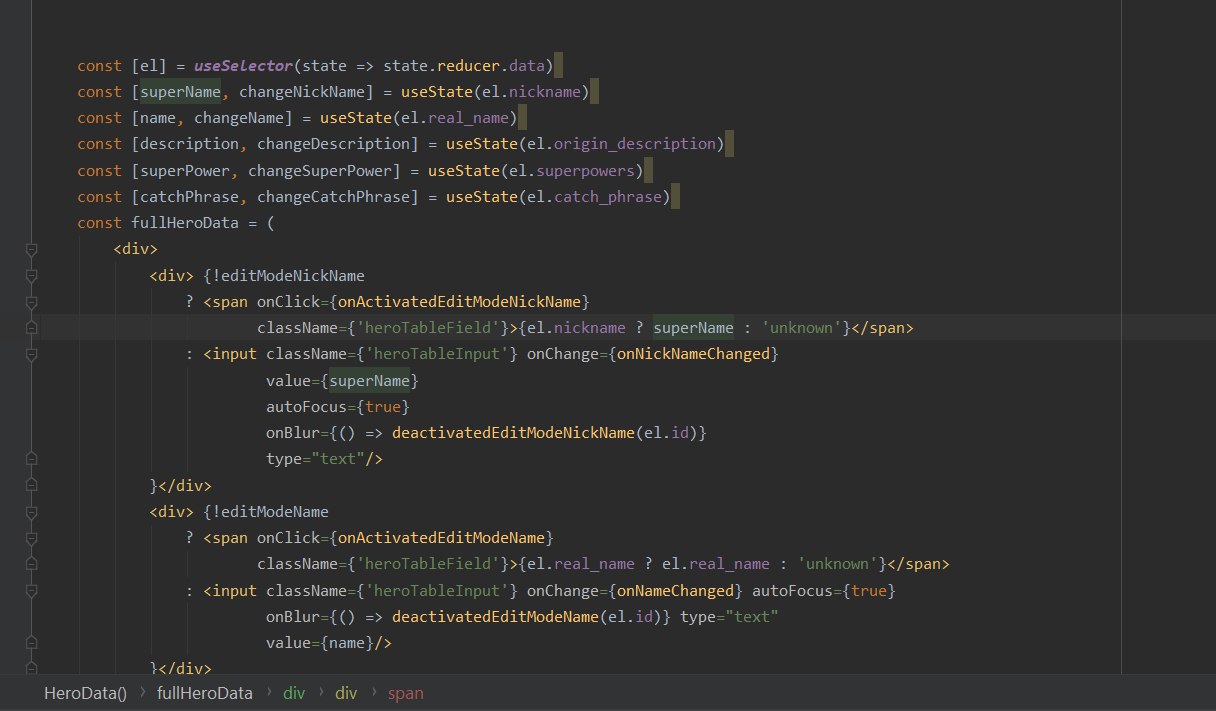Viewport: 1216px width, 711px height.
Task: Click value={name} attribute text
Action: [320, 643]
